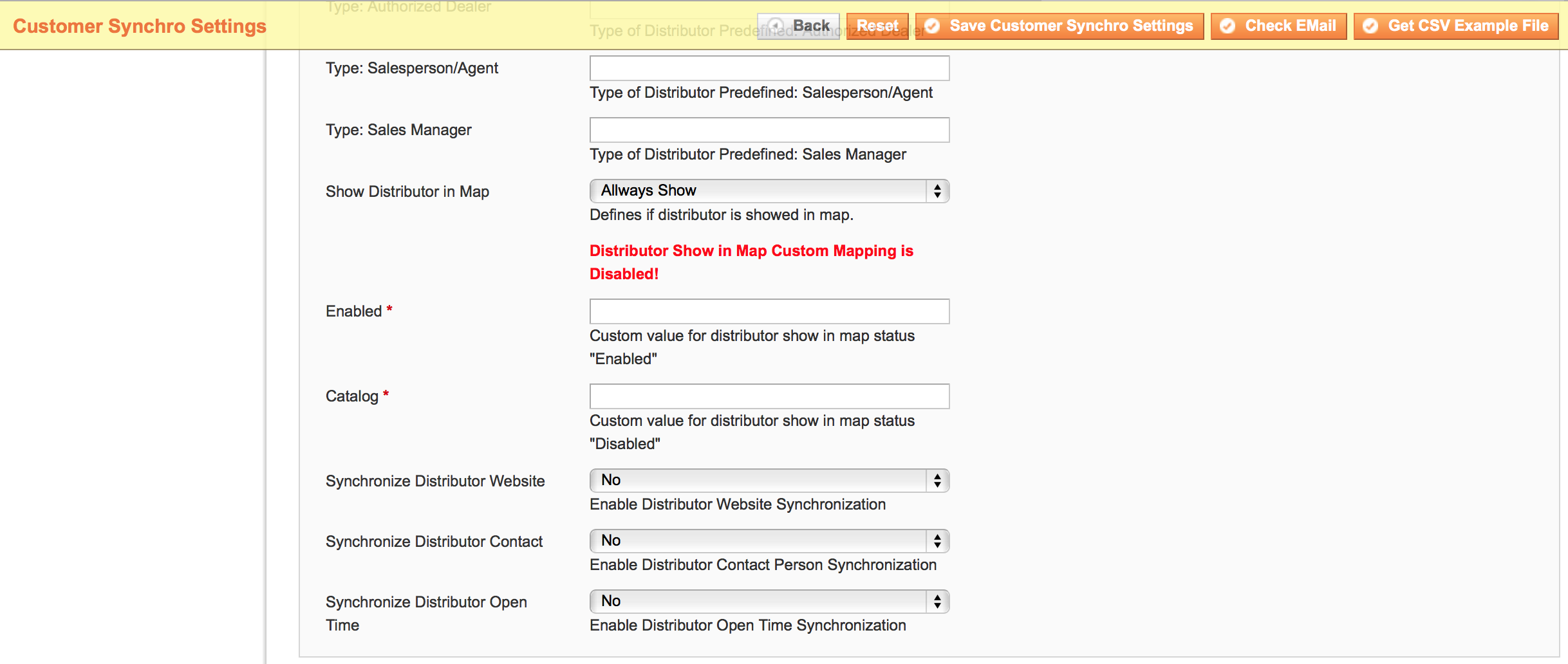Click the 'Synchronize Distributor Contact' label

pos(434,542)
